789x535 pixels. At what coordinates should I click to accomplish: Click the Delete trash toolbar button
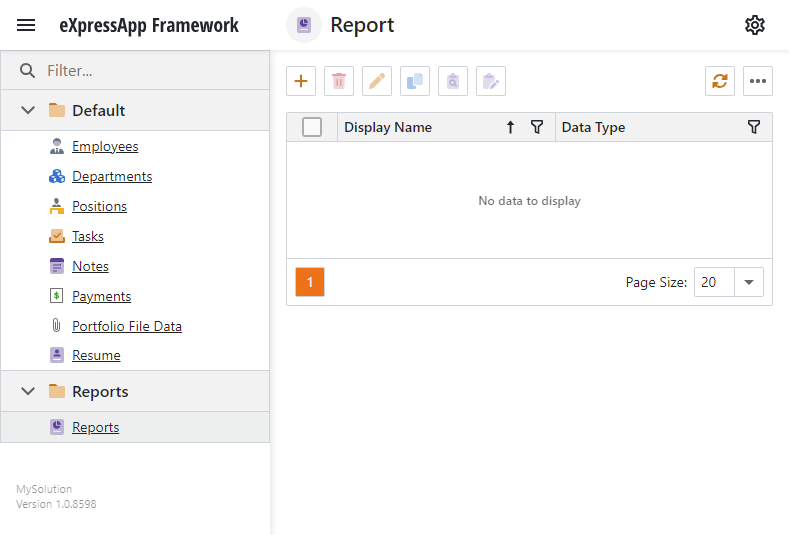click(x=339, y=81)
